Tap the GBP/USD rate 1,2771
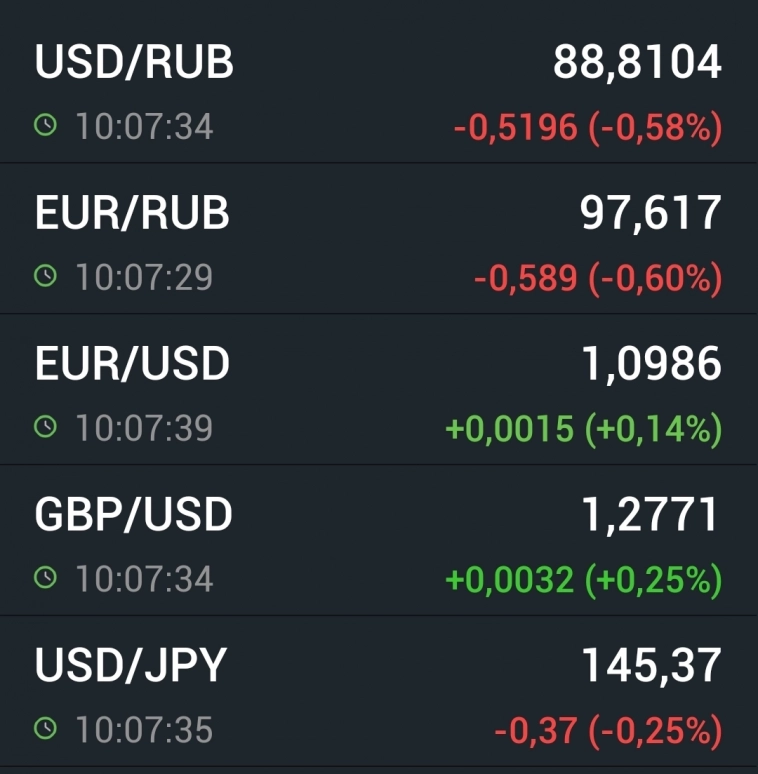 (651, 515)
